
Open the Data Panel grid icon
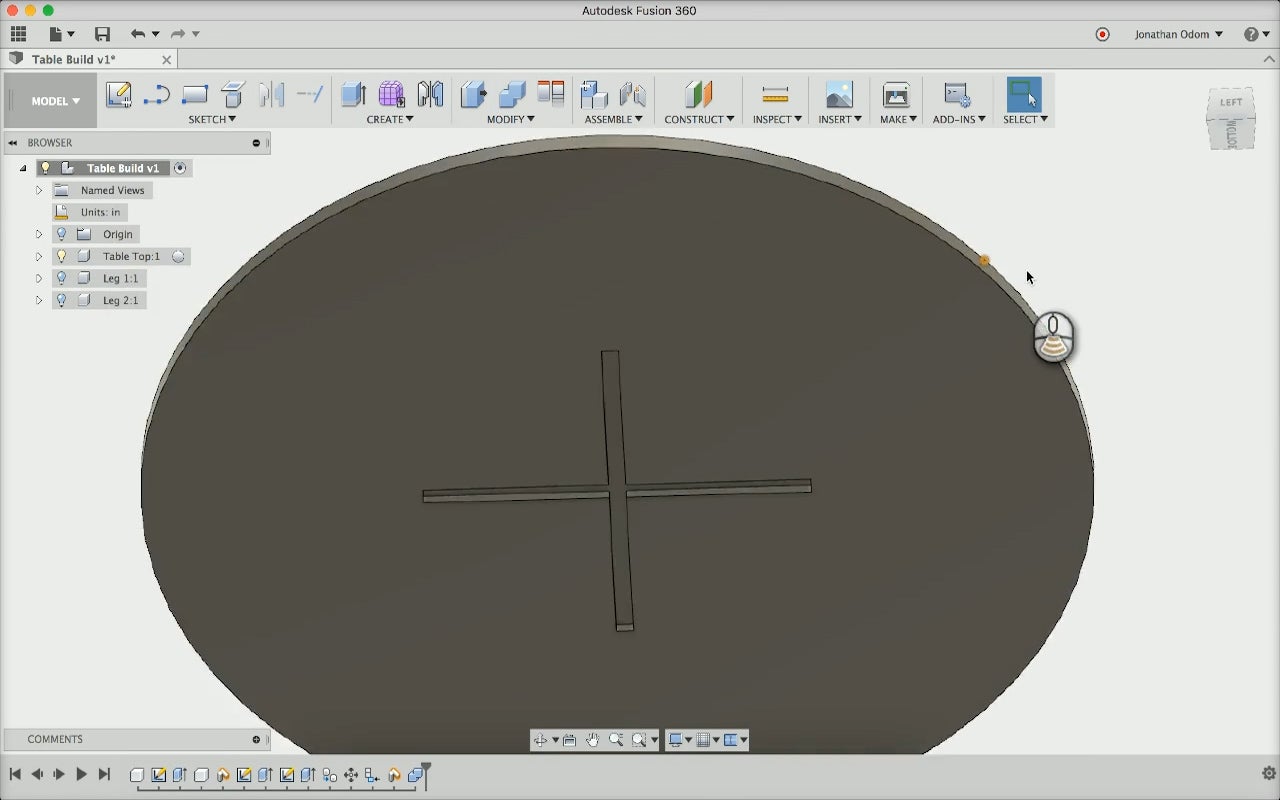(x=18, y=34)
